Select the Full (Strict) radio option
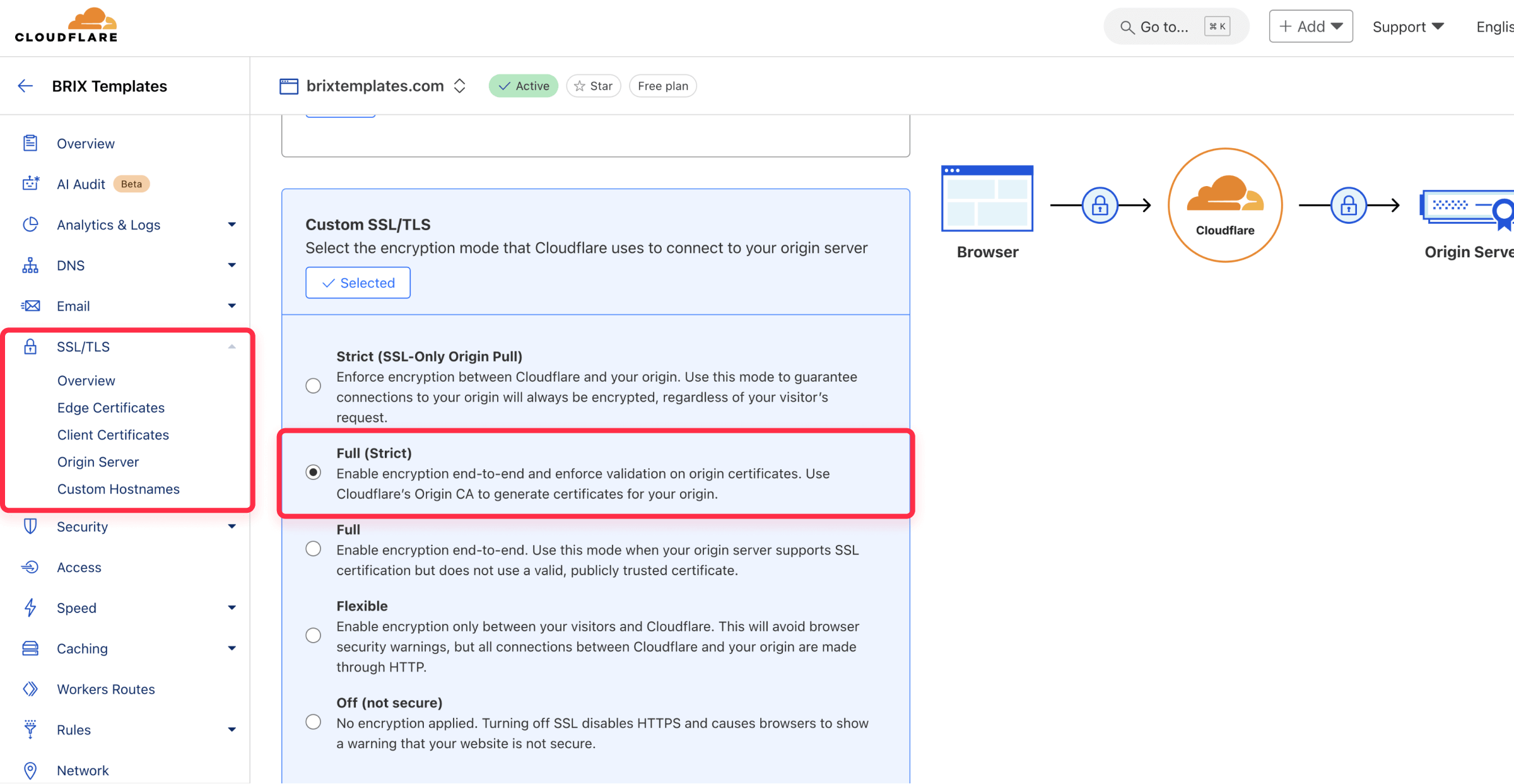The height and width of the screenshot is (784, 1514). coord(314,472)
